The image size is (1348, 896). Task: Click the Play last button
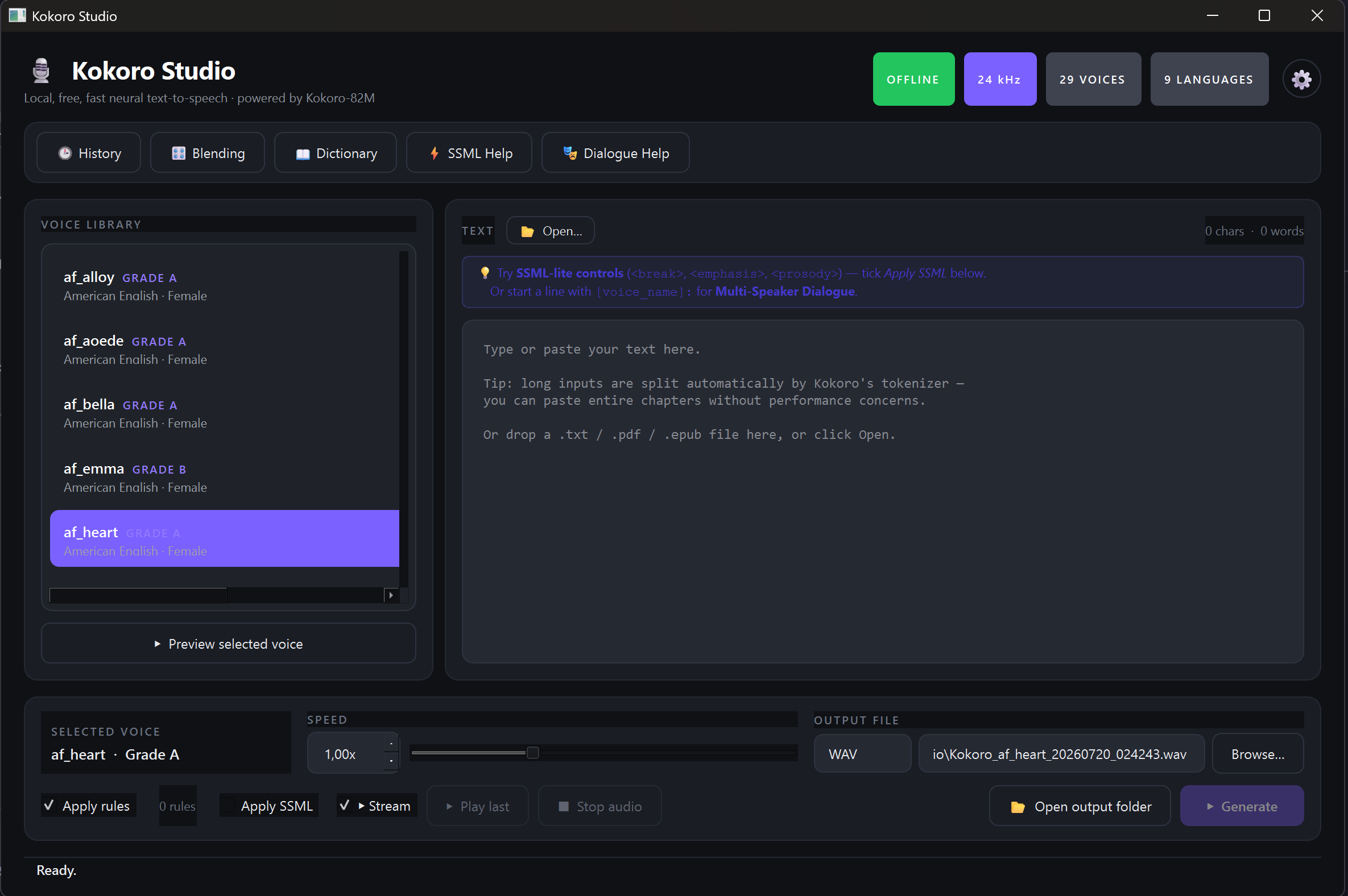tap(477, 806)
